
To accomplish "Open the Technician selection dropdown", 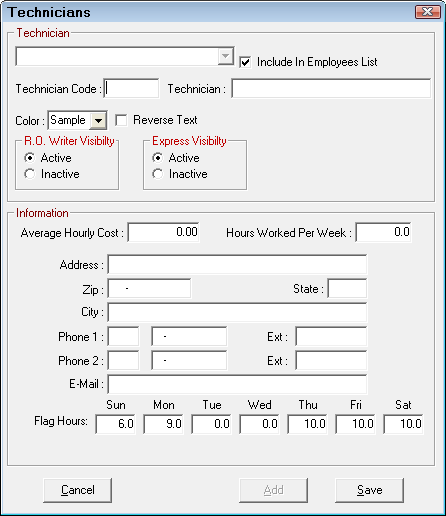I will point(225,56).
